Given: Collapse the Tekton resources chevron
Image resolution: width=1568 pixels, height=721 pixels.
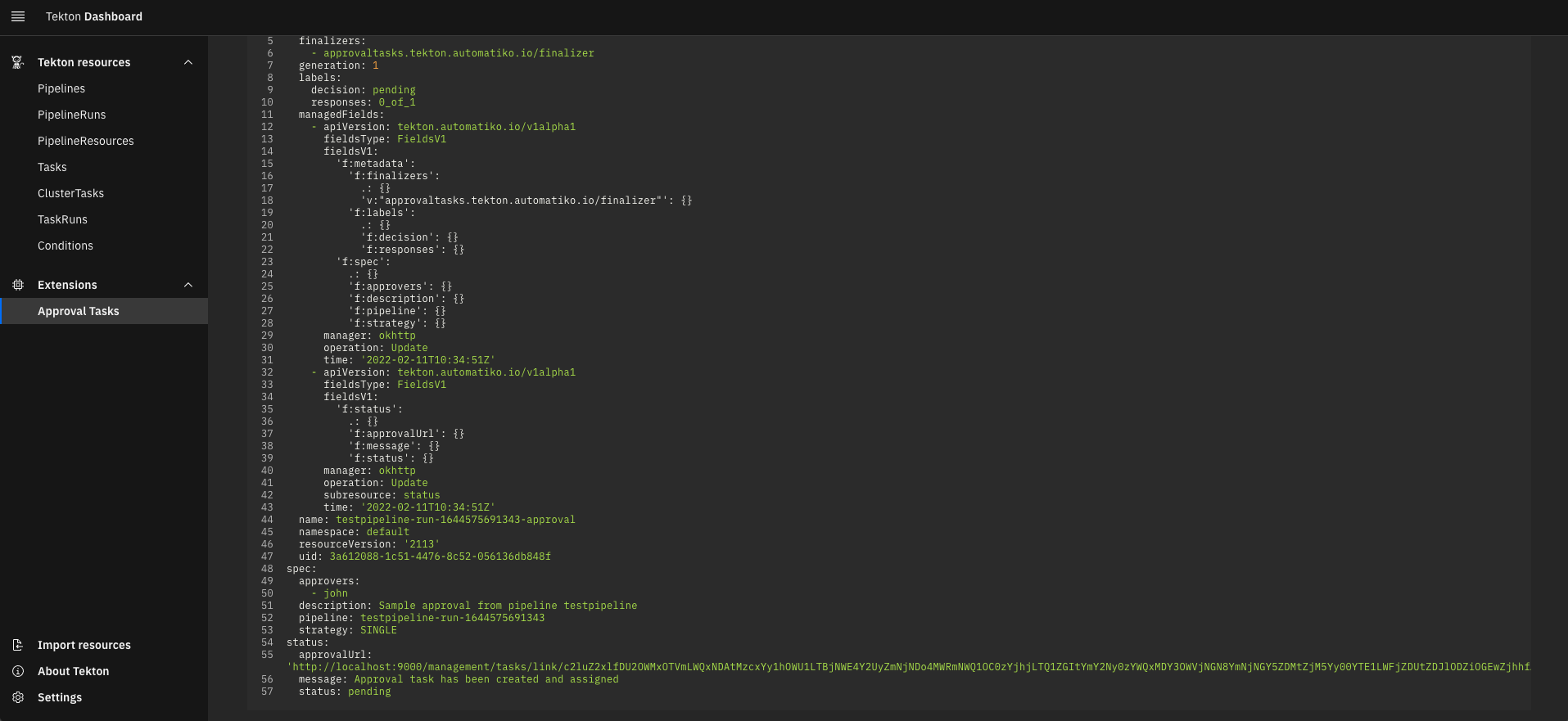Looking at the screenshot, I should (x=188, y=62).
